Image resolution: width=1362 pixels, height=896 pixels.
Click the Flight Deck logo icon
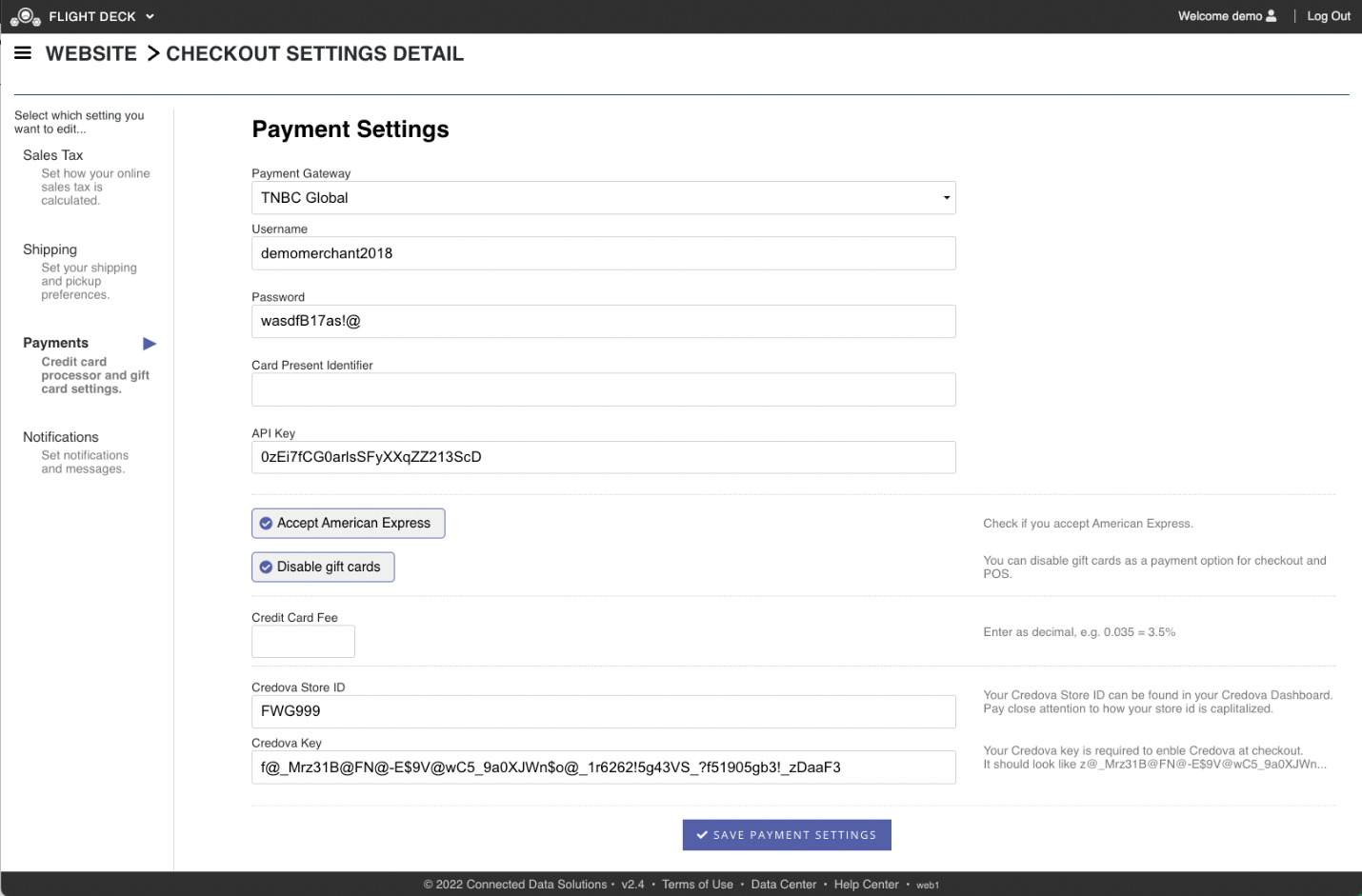point(25,16)
